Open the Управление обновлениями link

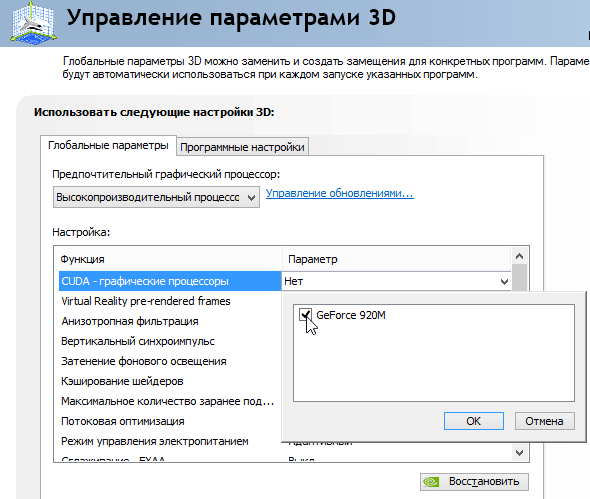[340, 193]
